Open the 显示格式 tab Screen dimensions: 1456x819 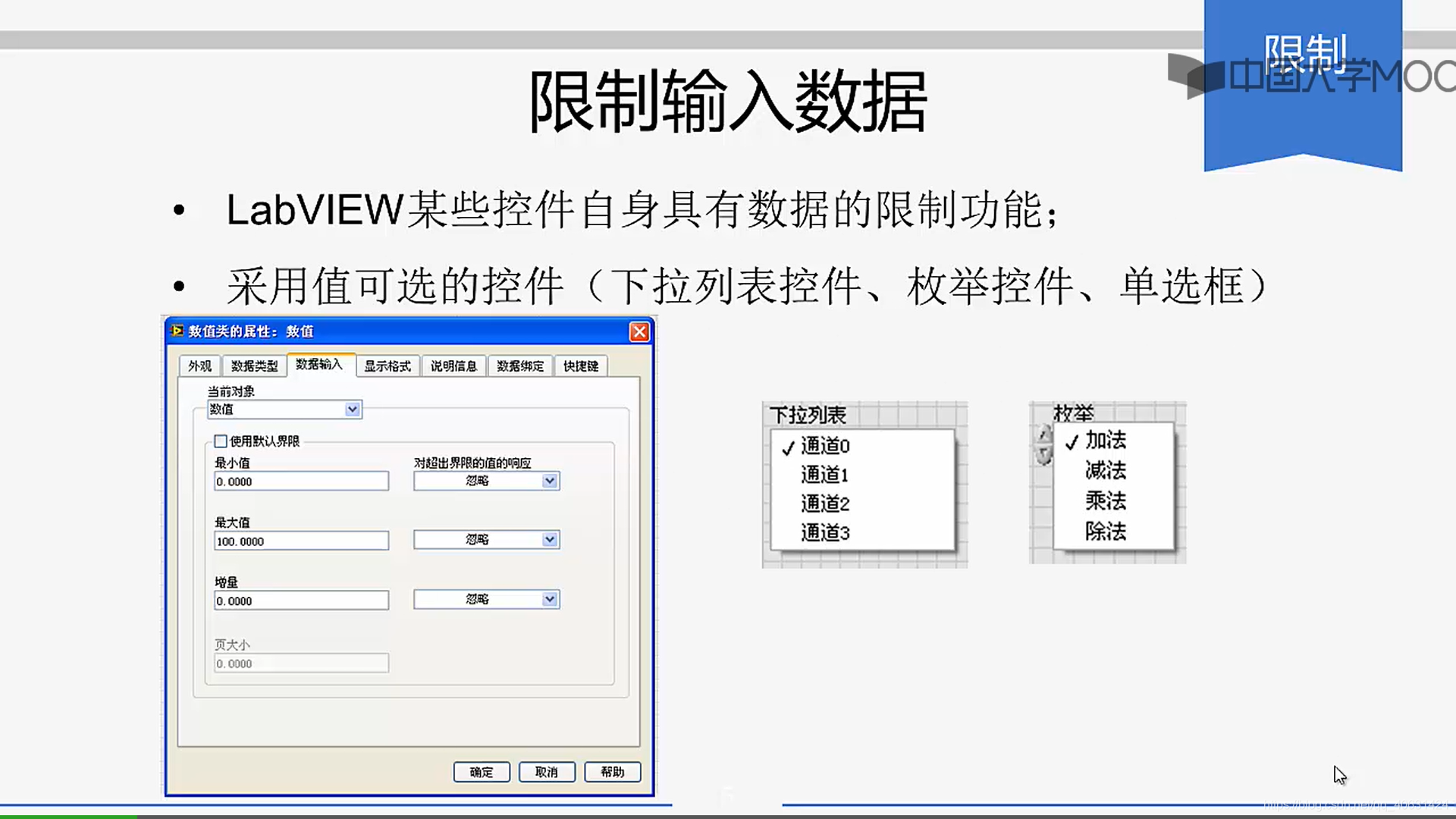tap(388, 366)
